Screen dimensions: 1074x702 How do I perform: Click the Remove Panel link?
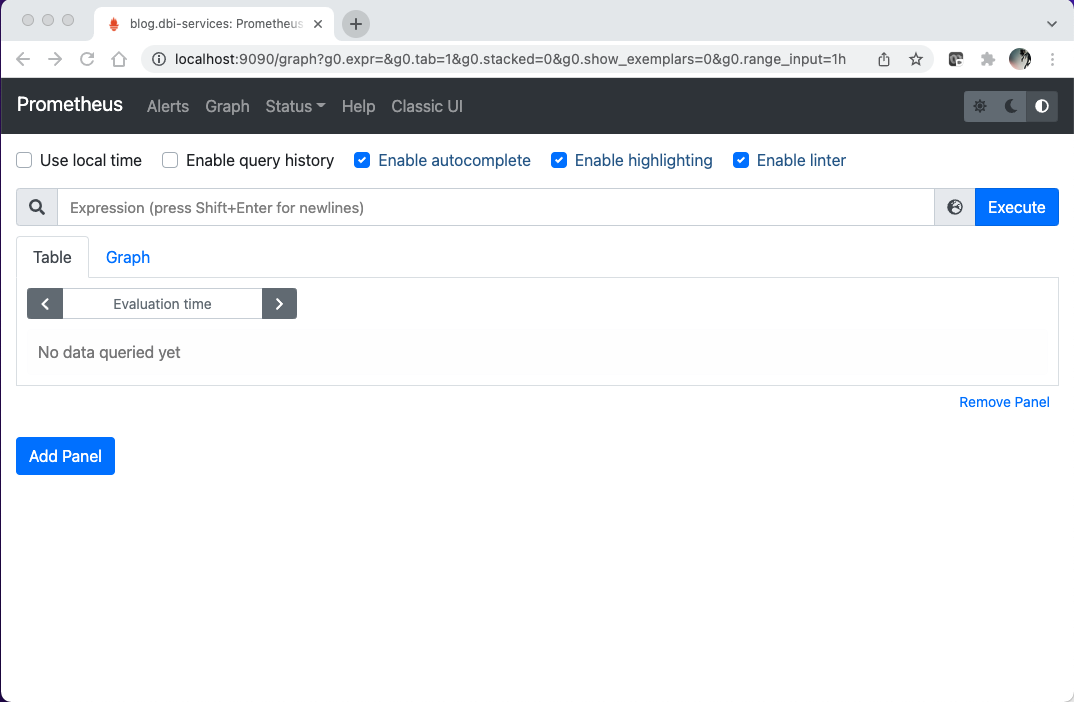[x=1004, y=402]
